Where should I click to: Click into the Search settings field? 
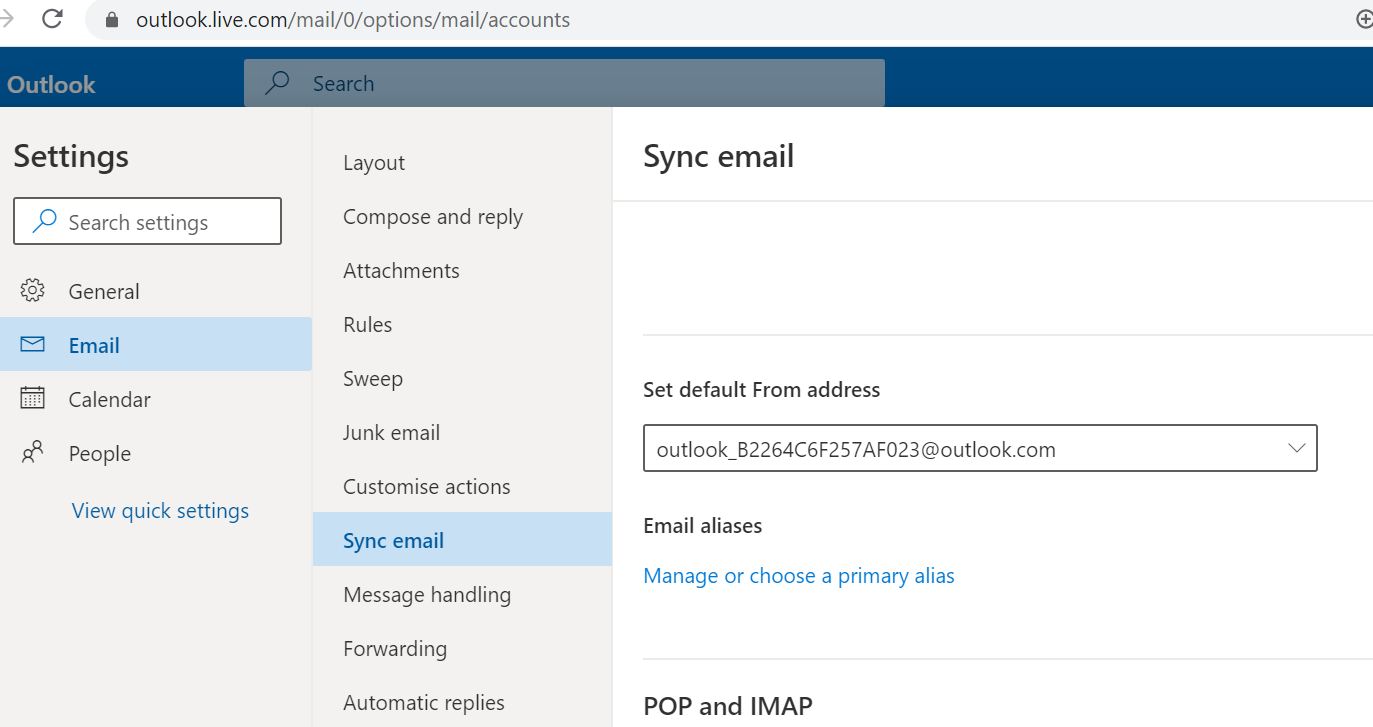pyautogui.click(x=147, y=221)
